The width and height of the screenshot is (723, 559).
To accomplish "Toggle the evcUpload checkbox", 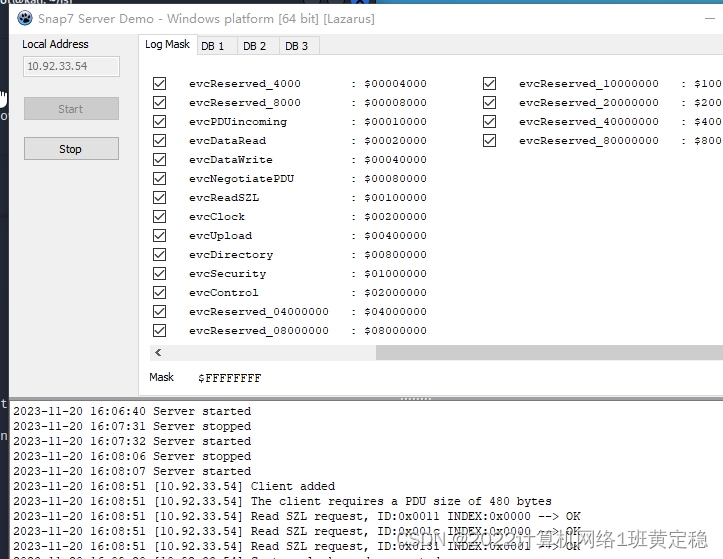I will click(x=160, y=235).
